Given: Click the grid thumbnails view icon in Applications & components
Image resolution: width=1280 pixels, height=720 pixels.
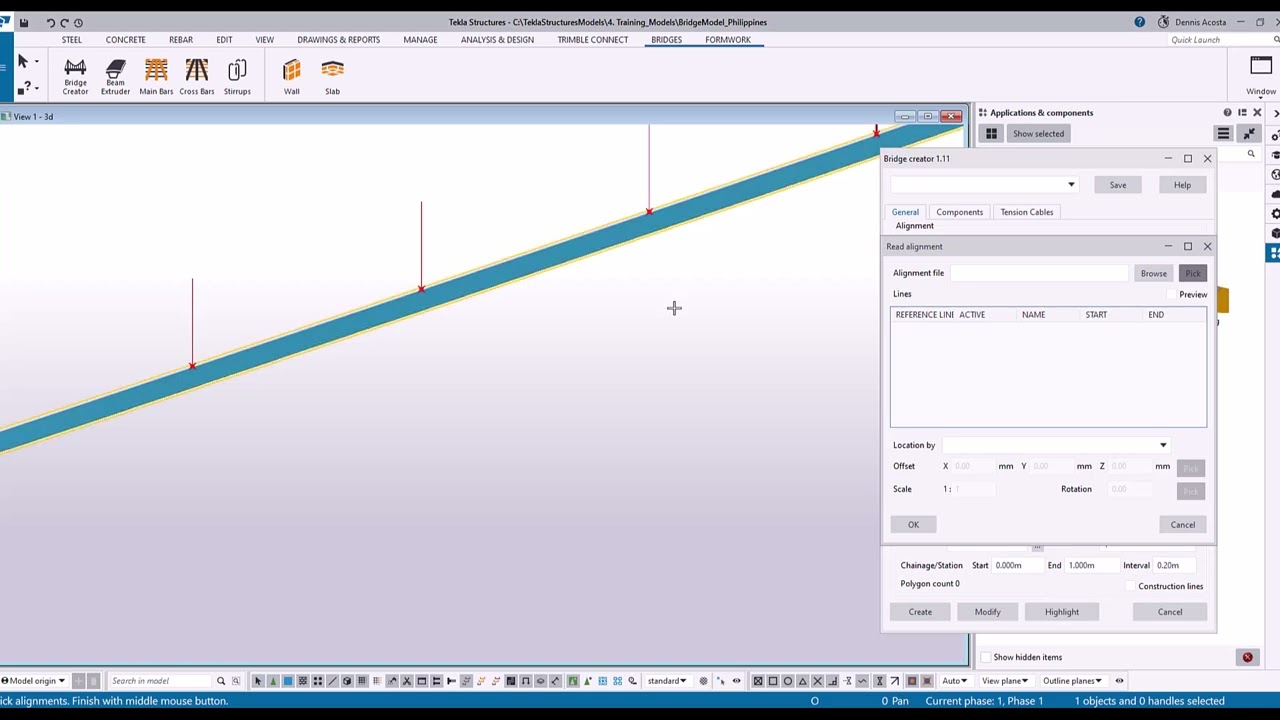Looking at the screenshot, I should 991,134.
